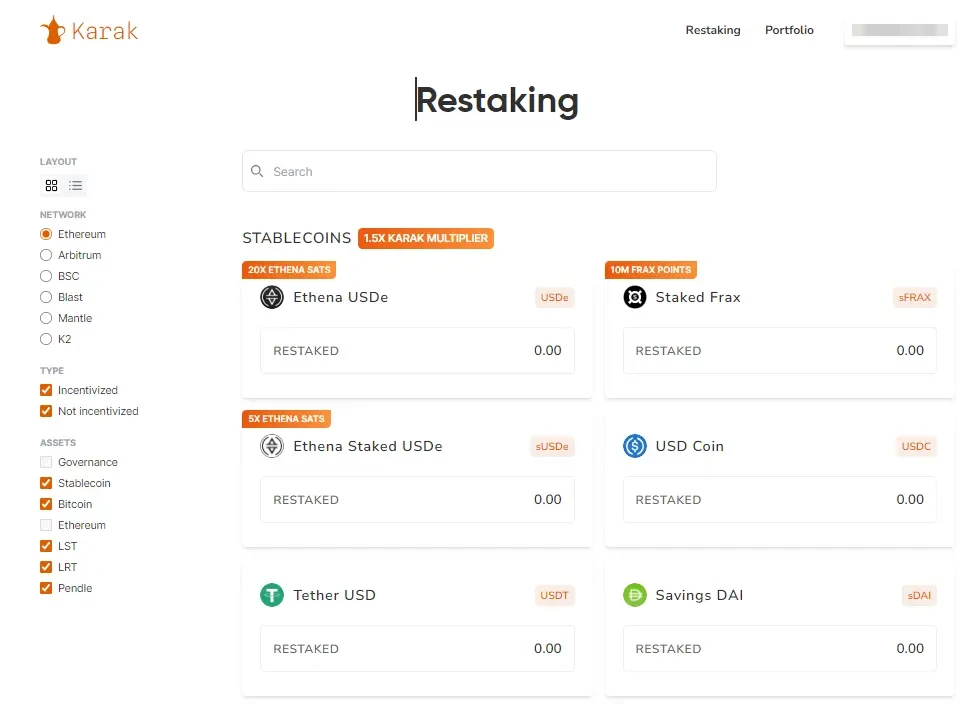Select the Mantle network option
Screen dimensions: 970x709
pyautogui.click(x=46, y=318)
